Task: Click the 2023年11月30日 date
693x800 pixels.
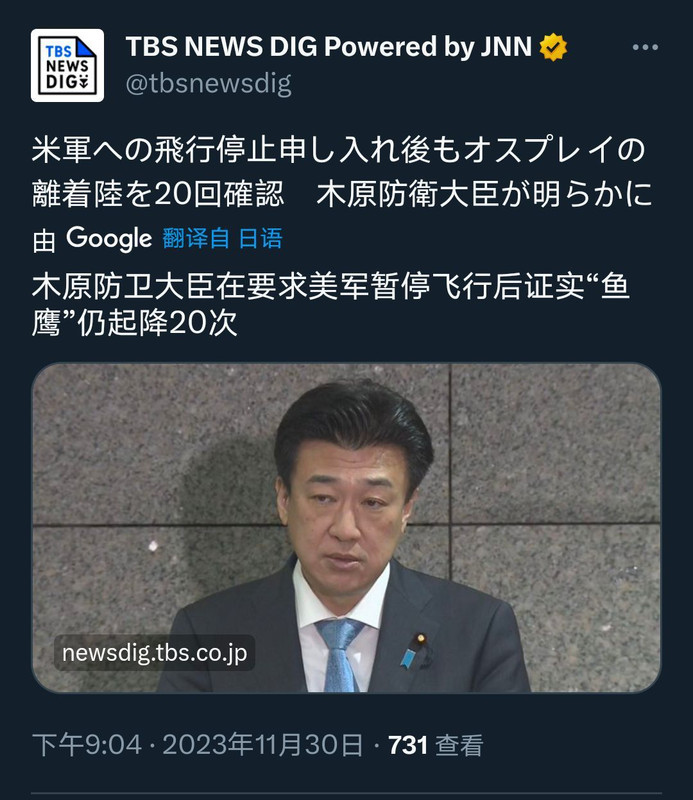Action: coord(262,745)
